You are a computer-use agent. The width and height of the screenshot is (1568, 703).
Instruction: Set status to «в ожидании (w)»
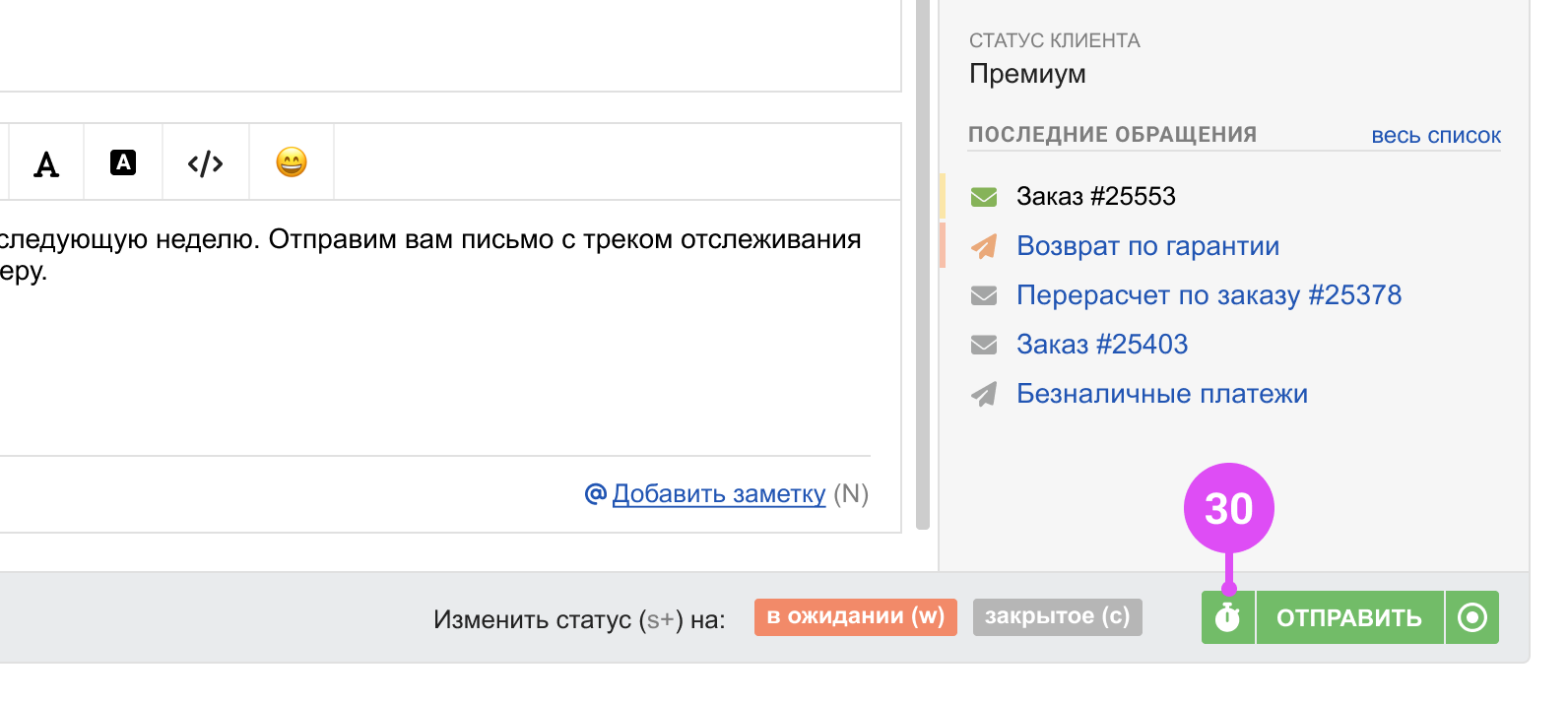click(x=855, y=617)
